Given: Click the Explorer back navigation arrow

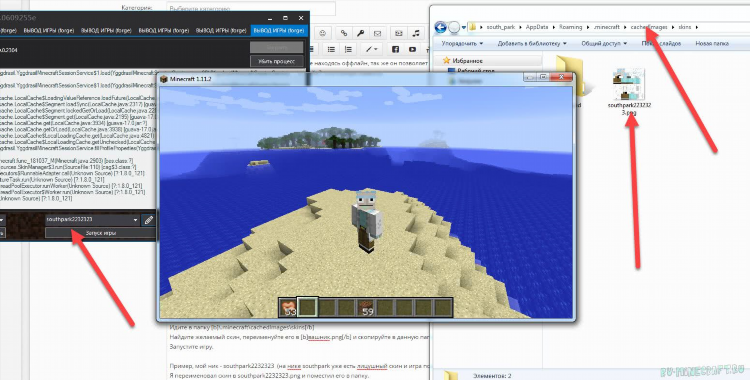Looking at the screenshot, I should [x=441, y=27].
